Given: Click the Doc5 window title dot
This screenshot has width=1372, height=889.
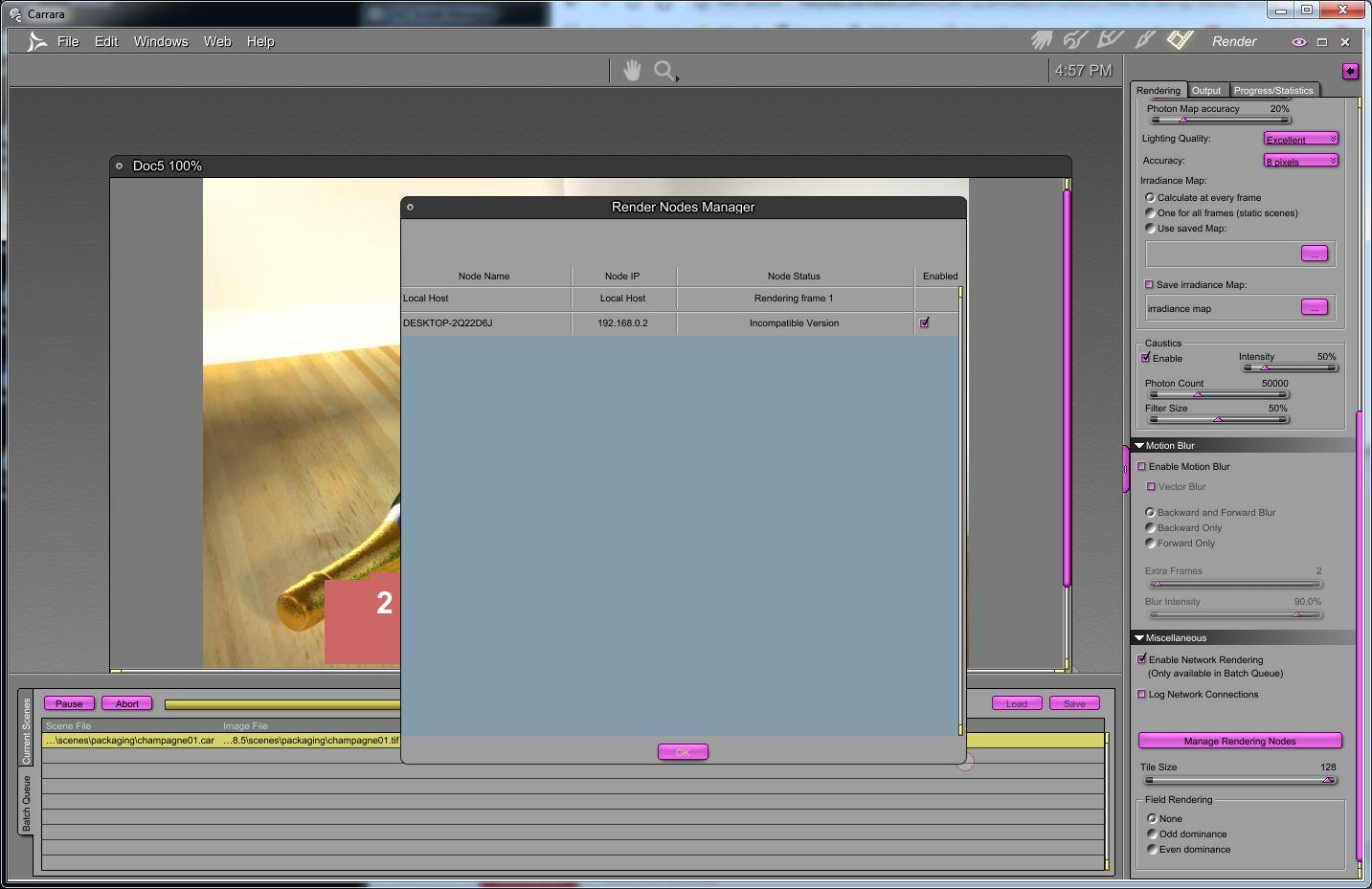Looking at the screenshot, I should pos(119,166).
